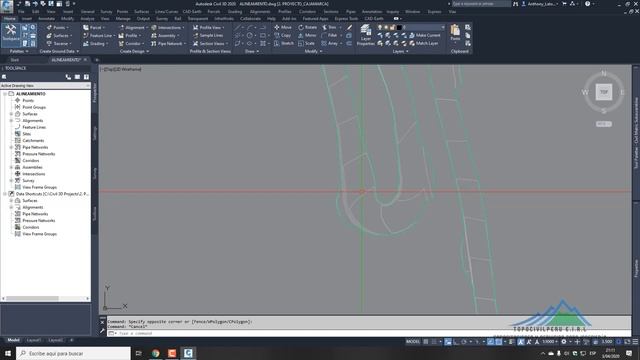640x360 pixels.
Task: Click the Chrome icon in the taskbar
Action: point(156,353)
